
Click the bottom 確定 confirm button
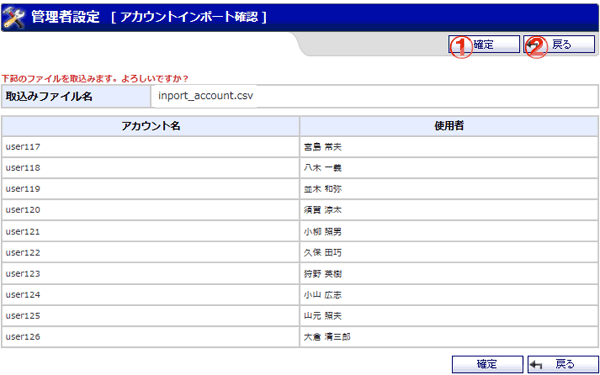tap(487, 364)
